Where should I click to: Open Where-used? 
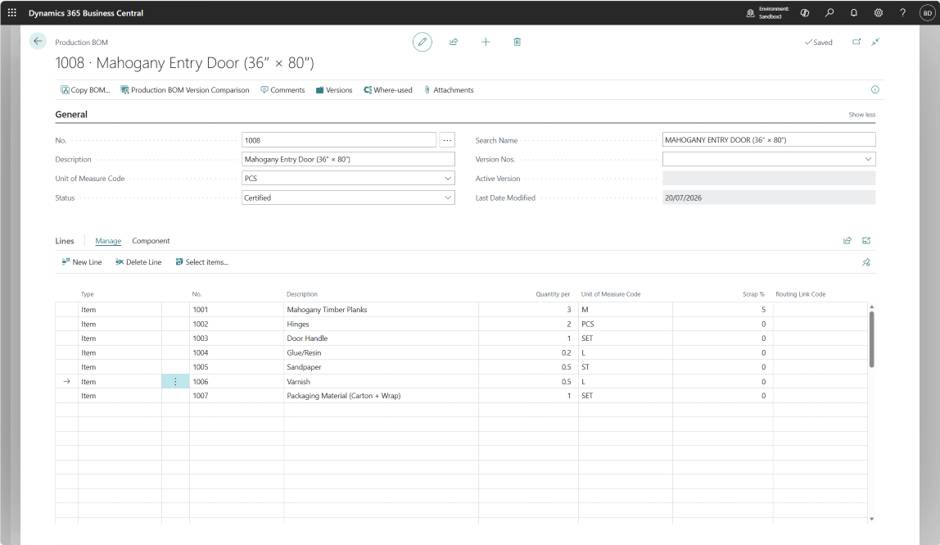[388, 90]
